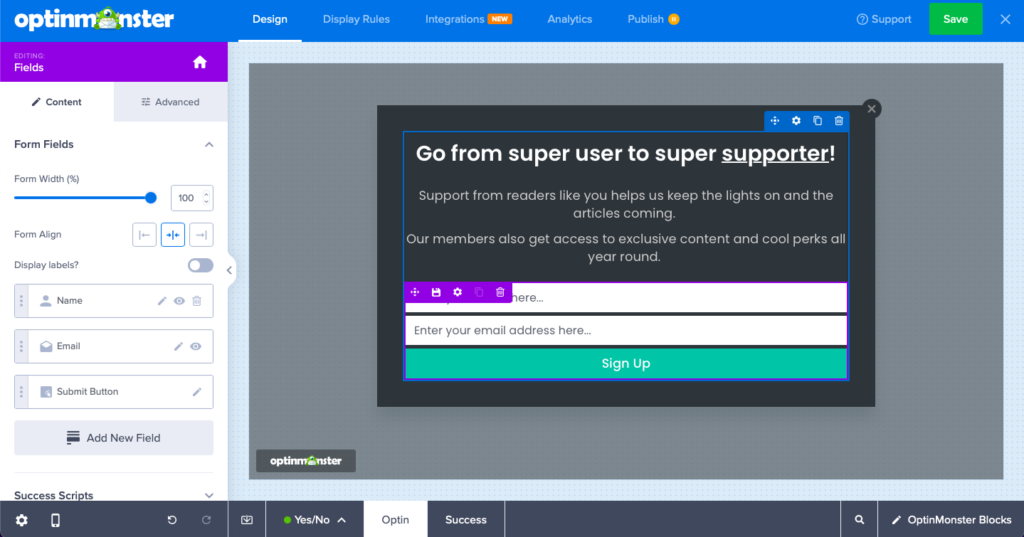This screenshot has height=537, width=1024.
Task: Grab the Name field drag handle
Action: (22, 301)
